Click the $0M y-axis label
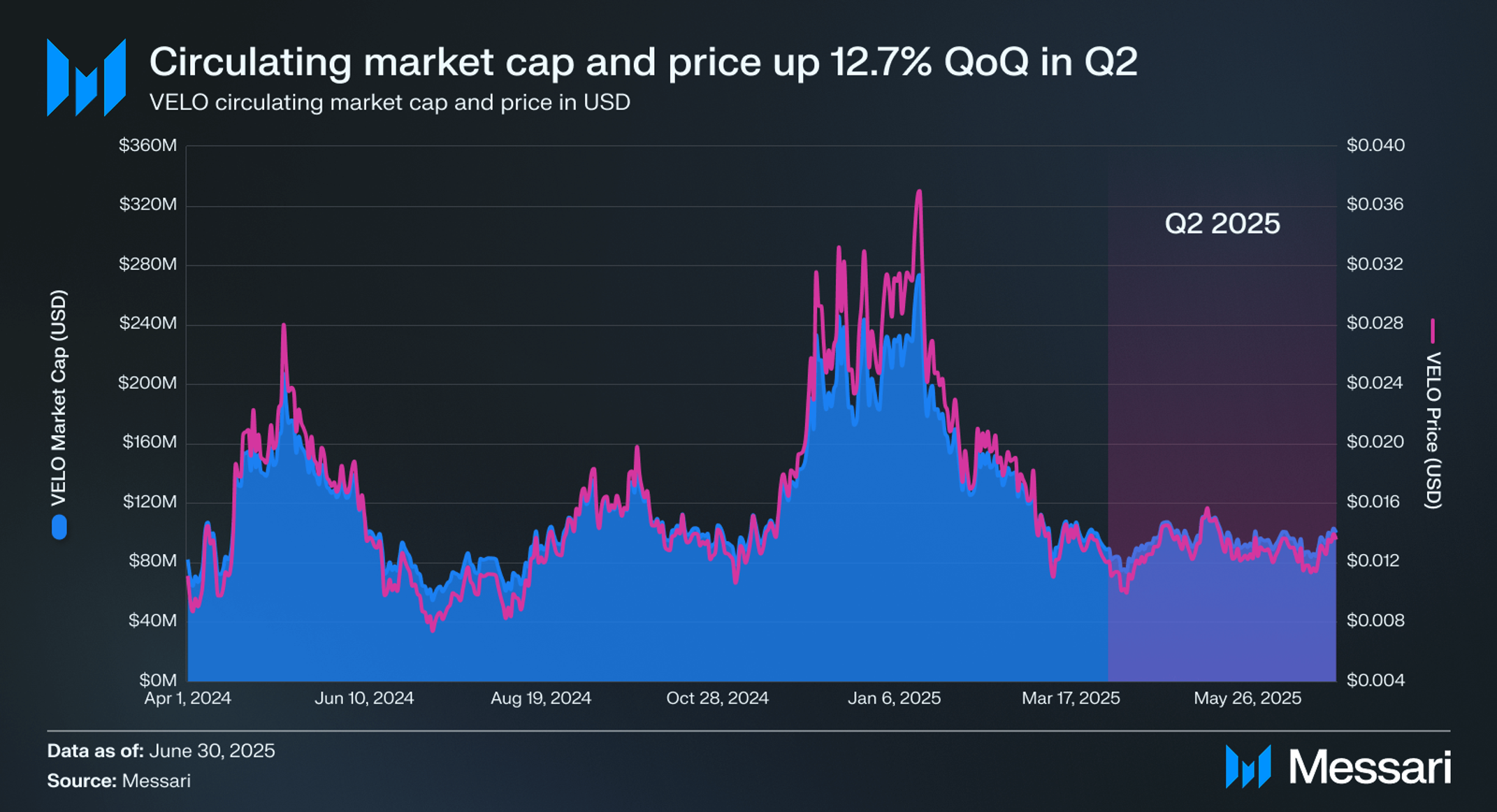 pyautogui.click(x=158, y=680)
